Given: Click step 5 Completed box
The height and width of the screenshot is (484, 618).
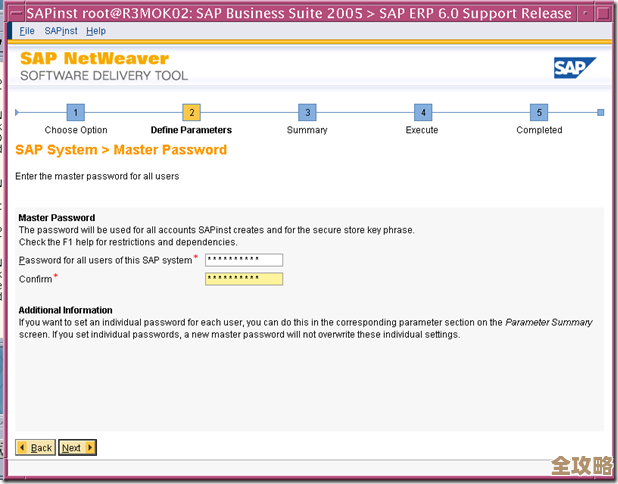Looking at the screenshot, I should (x=539, y=112).
